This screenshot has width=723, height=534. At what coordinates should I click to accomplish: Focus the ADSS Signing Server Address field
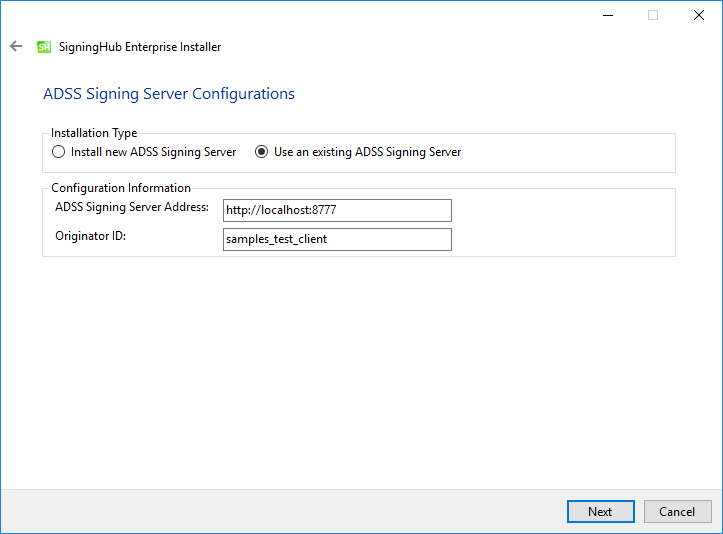337,210
